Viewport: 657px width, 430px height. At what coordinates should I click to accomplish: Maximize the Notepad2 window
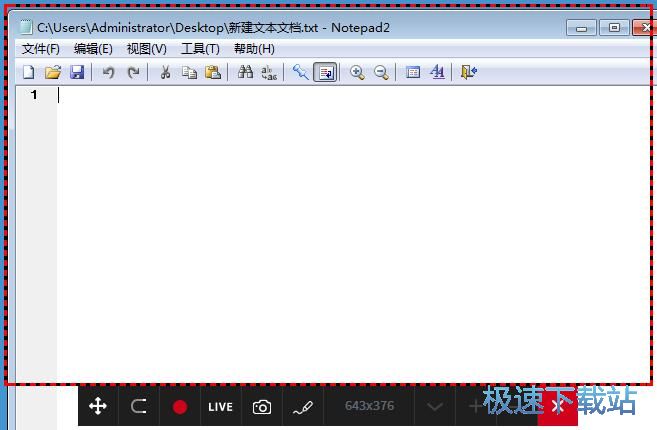coord(614,28)
